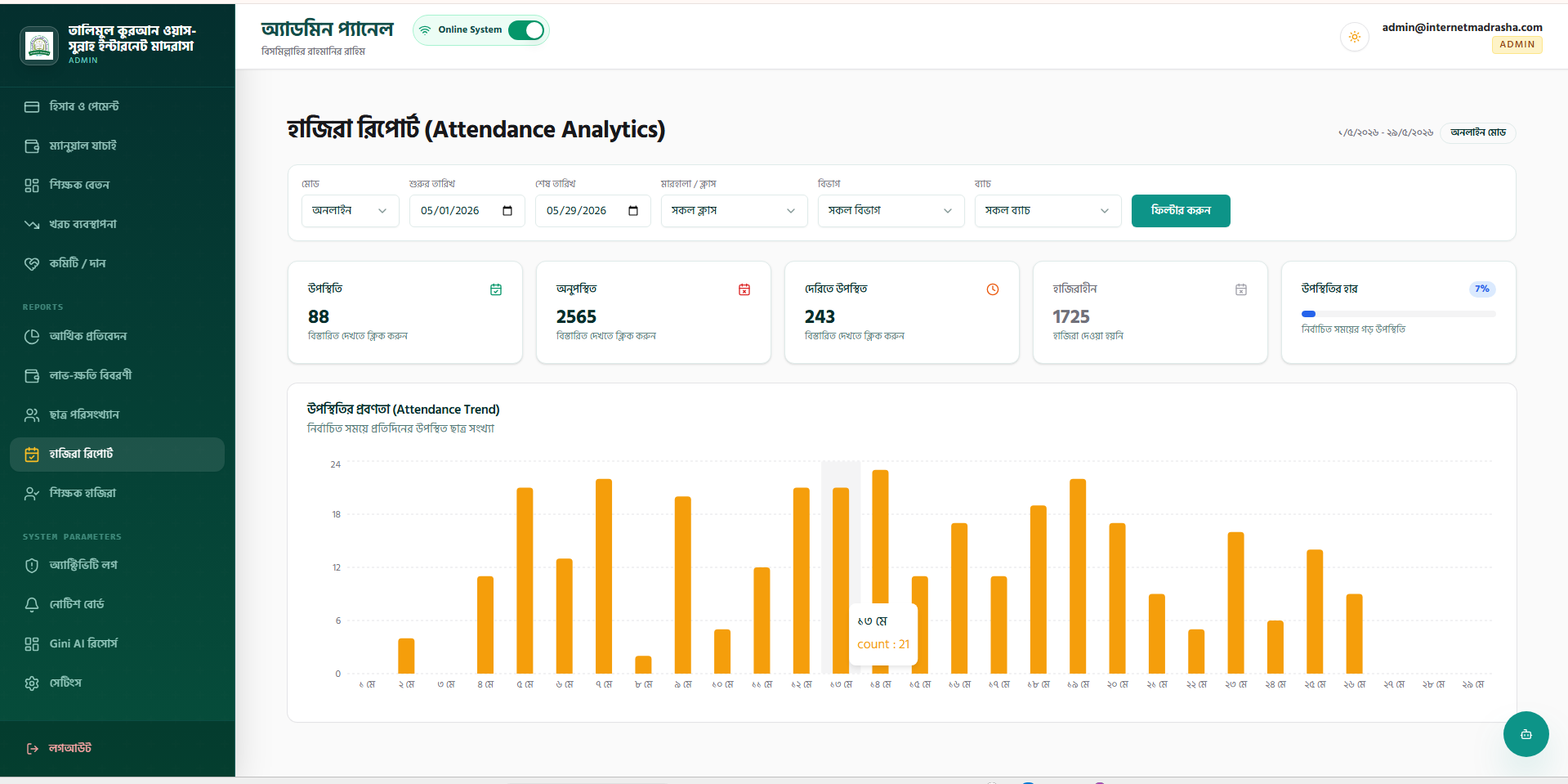Click the Wi-Fi icon in Online System pill

pos(425,30)
